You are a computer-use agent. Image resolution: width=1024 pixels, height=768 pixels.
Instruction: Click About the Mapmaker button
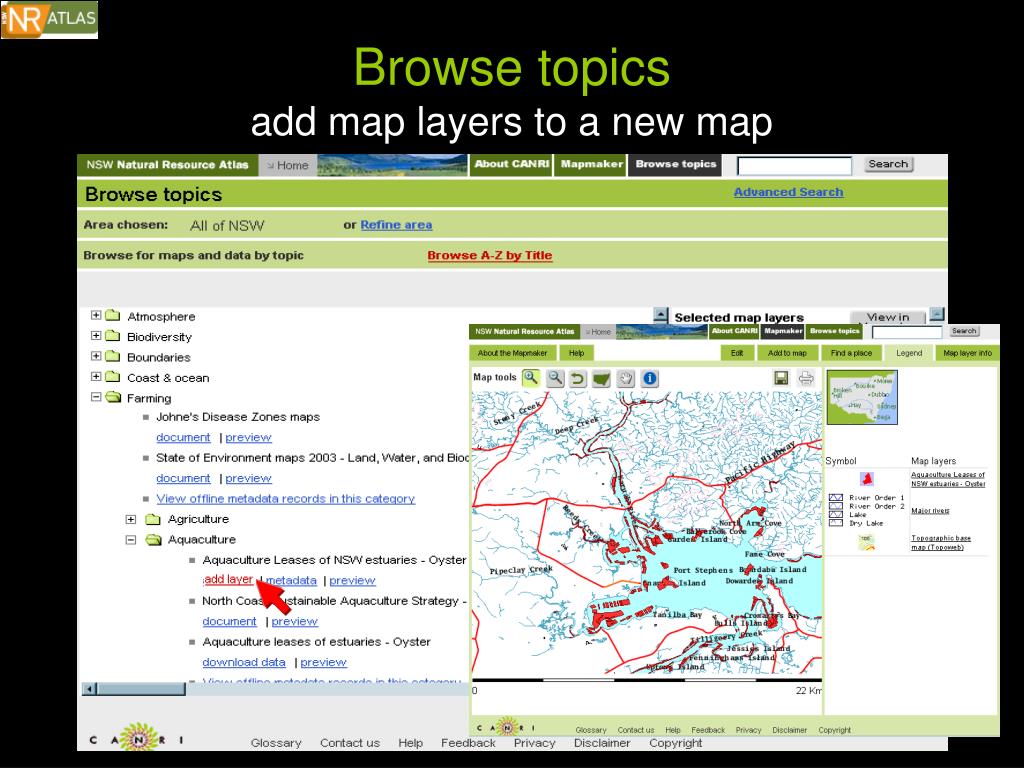pyautogui.click(x=512, y=353)
